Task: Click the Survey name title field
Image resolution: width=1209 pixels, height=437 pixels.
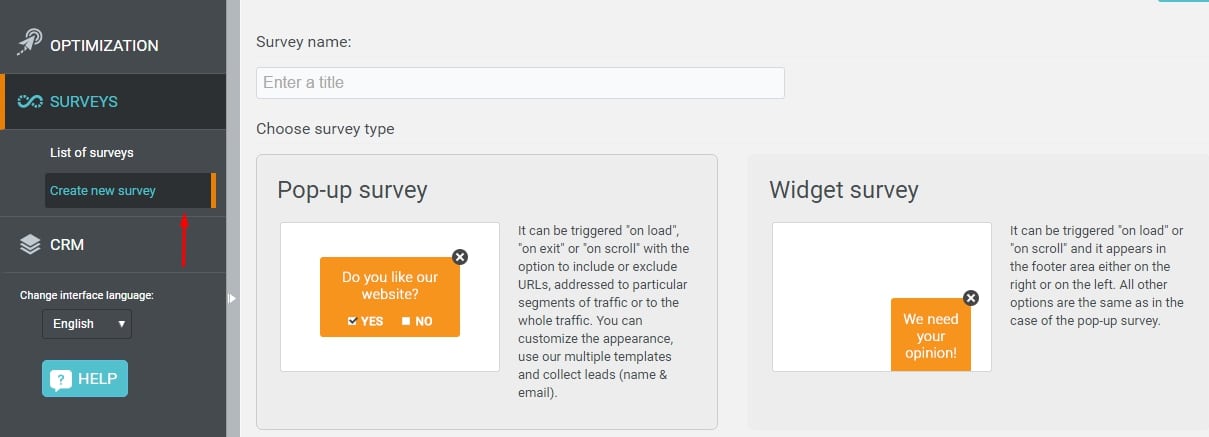Action: point(520,83)
